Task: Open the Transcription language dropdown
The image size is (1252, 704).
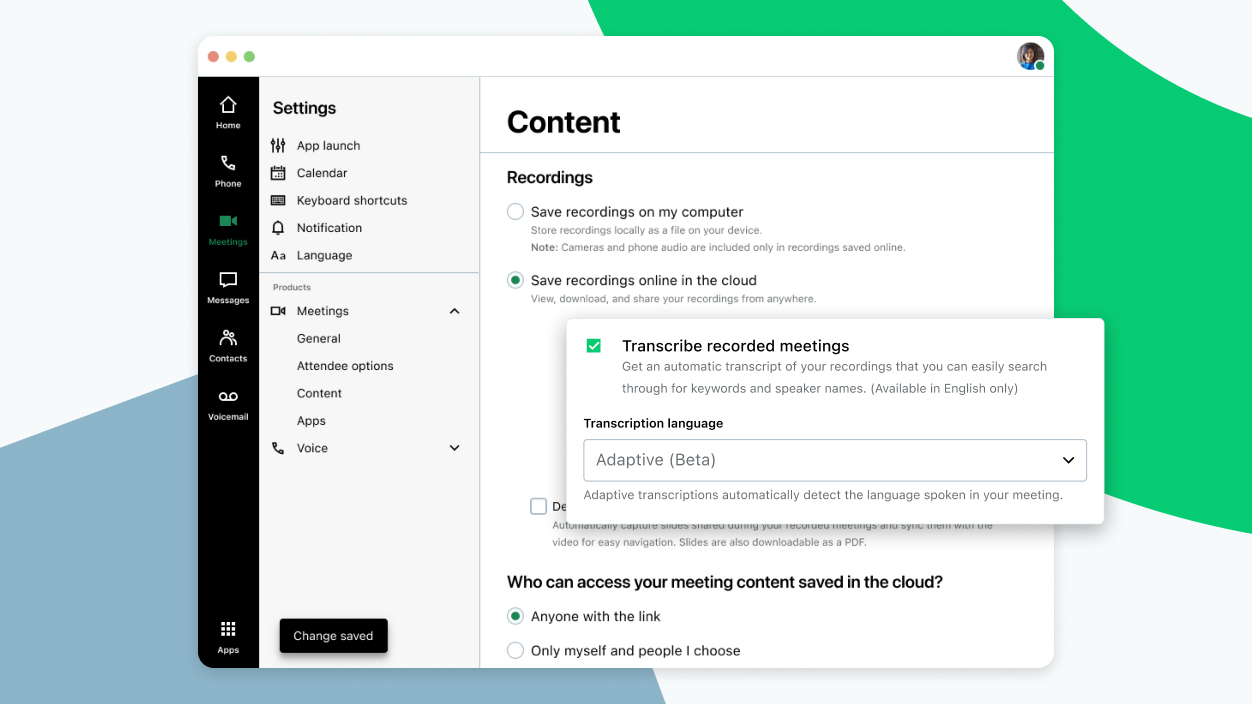Action: tap(835, 460)
